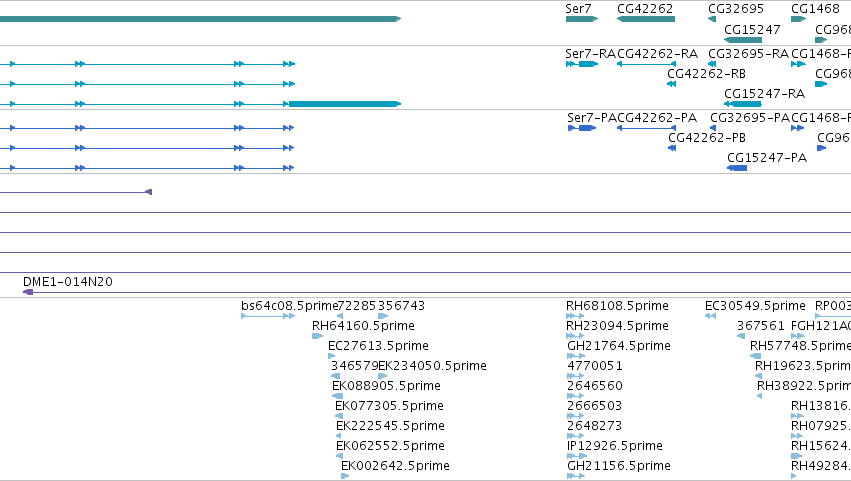This screenshot has height=481, width=851.
Task: Select the 2648273 EST label
Action: tap(594, 426)
